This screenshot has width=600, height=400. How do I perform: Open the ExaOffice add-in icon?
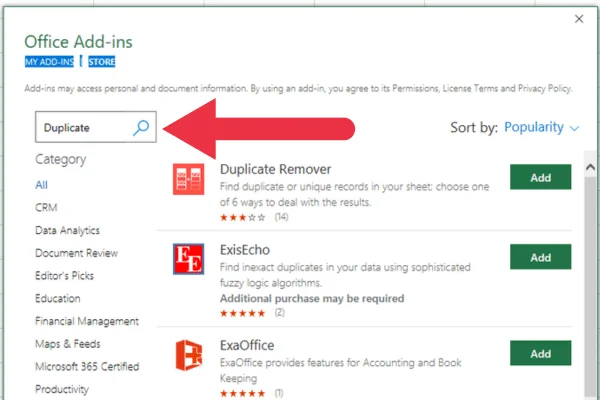click(188, 355)
